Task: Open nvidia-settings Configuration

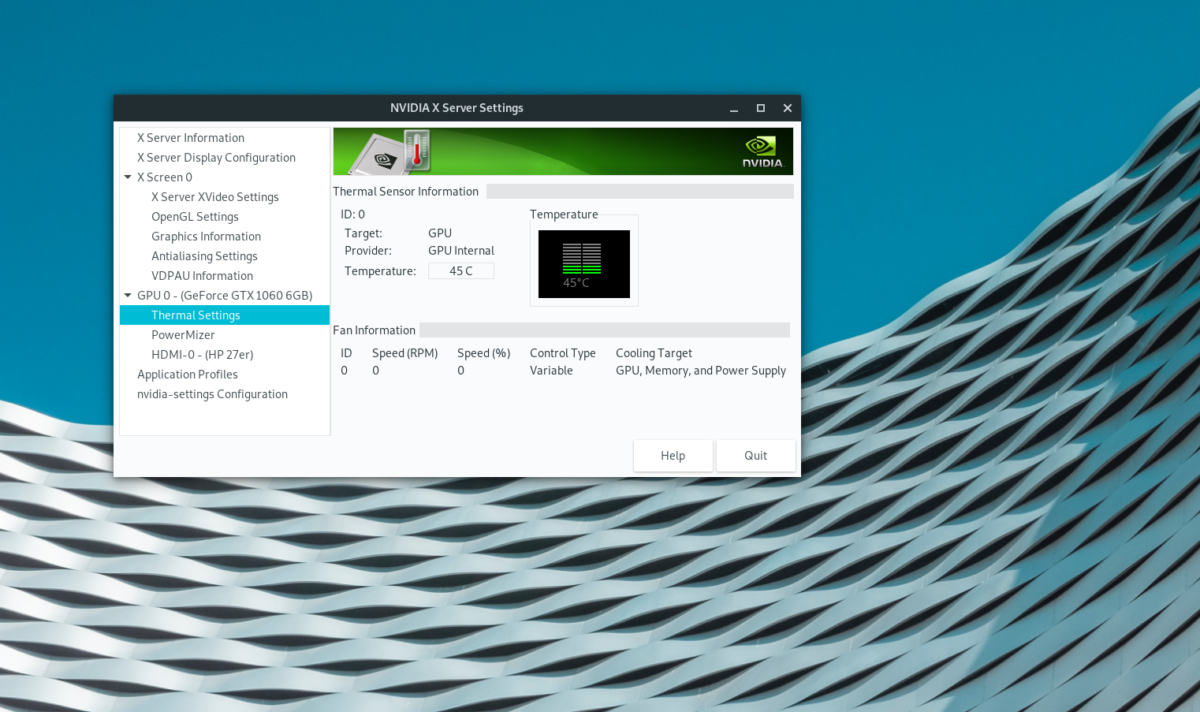Action: pos(212,395)
